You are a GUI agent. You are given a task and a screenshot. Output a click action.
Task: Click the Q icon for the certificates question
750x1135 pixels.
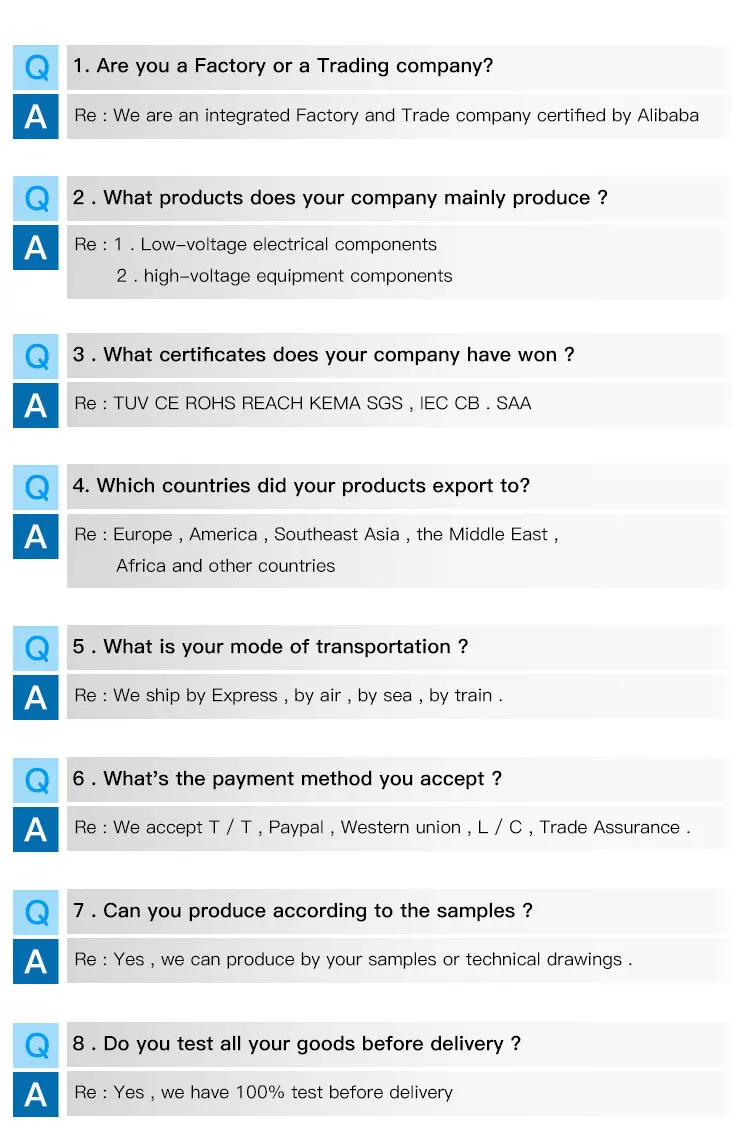(x=36, y=355)
